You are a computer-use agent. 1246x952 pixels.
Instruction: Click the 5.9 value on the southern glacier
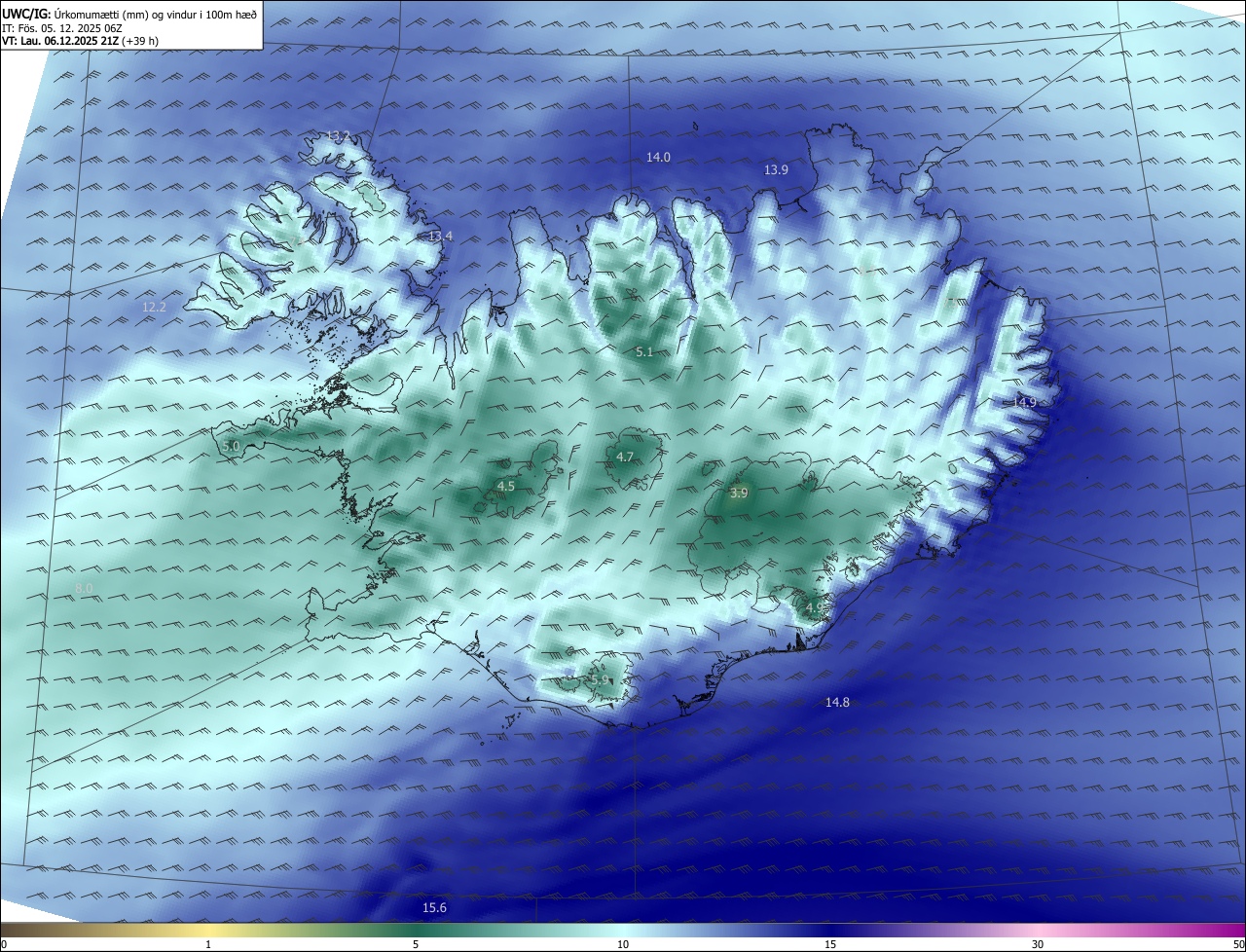599,679
